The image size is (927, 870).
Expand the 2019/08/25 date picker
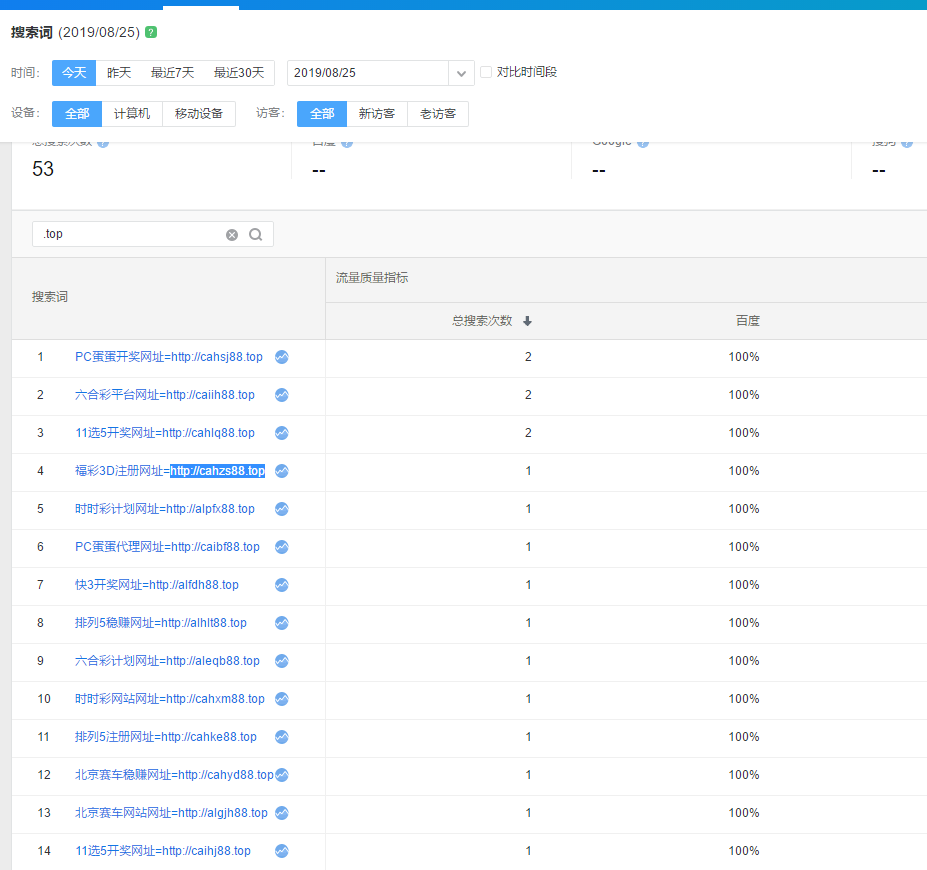[461, 73]
